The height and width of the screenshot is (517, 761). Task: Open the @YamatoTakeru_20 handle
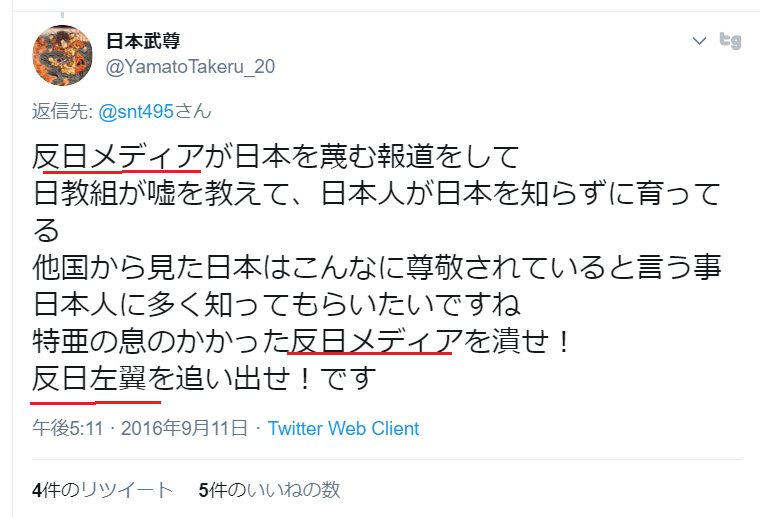pyautogui.click(x=190, y=67)
